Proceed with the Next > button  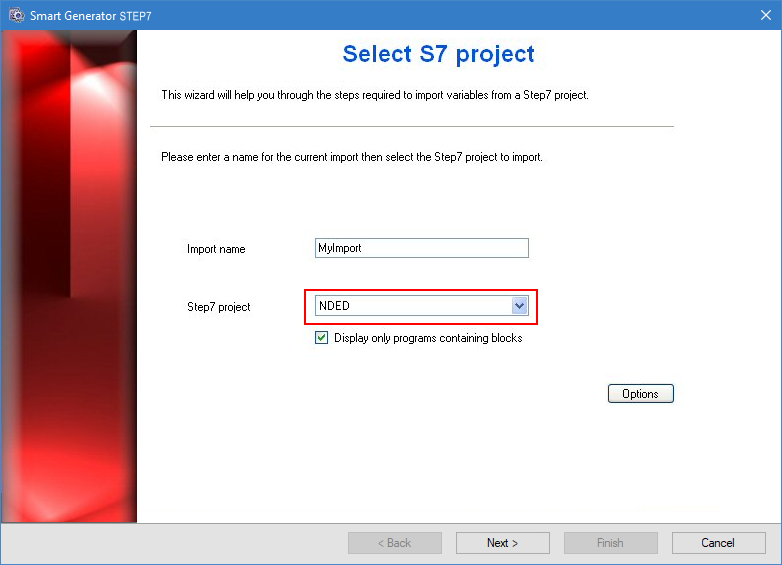[x=502, y=543]
